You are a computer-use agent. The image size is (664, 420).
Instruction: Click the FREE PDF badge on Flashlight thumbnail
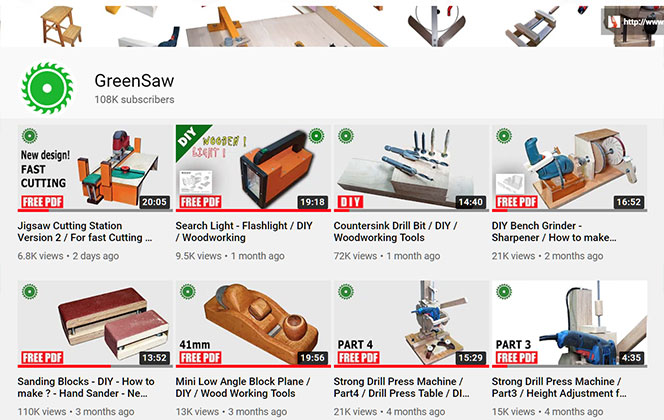pyautogui.click(x=200, y=202)
